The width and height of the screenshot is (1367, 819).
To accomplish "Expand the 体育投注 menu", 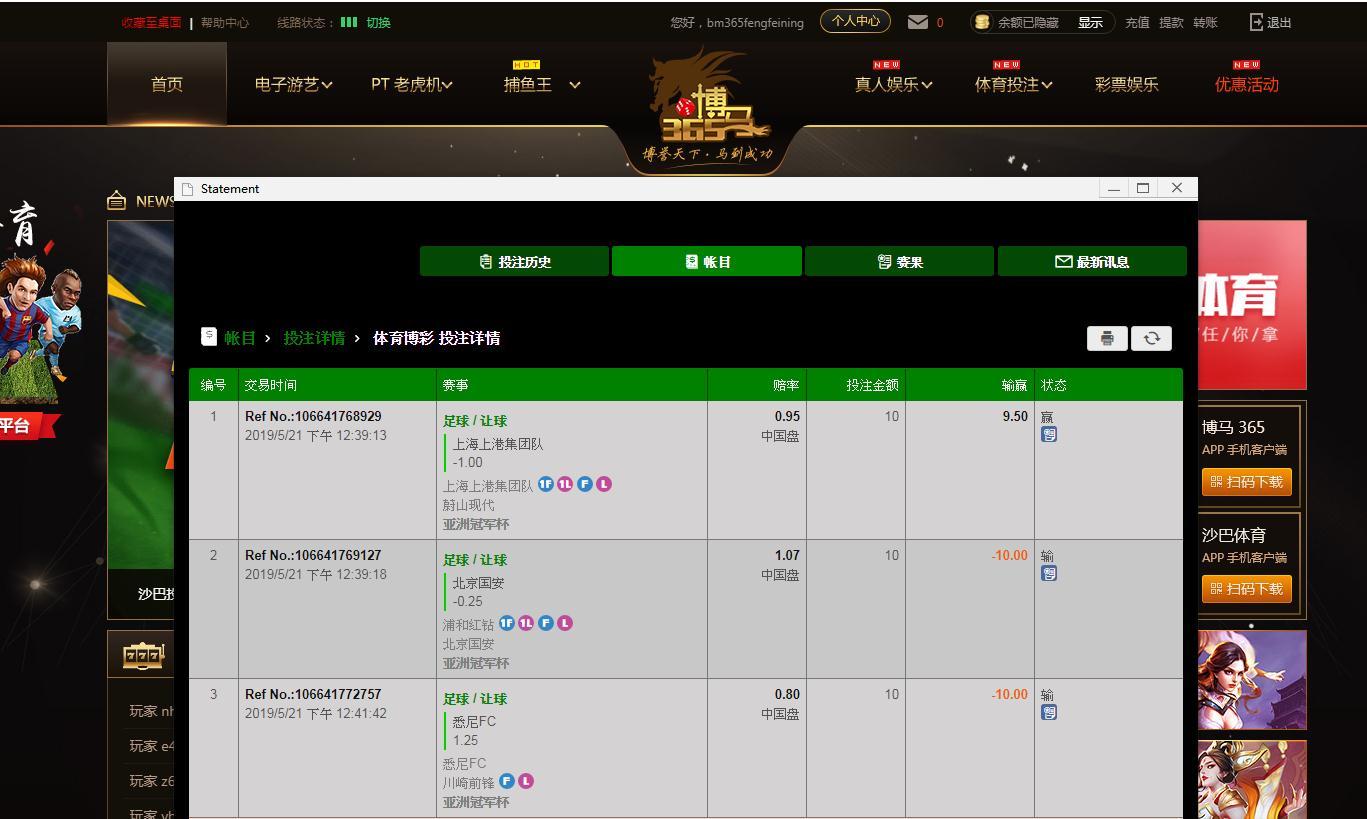I will click(1014, 85).
